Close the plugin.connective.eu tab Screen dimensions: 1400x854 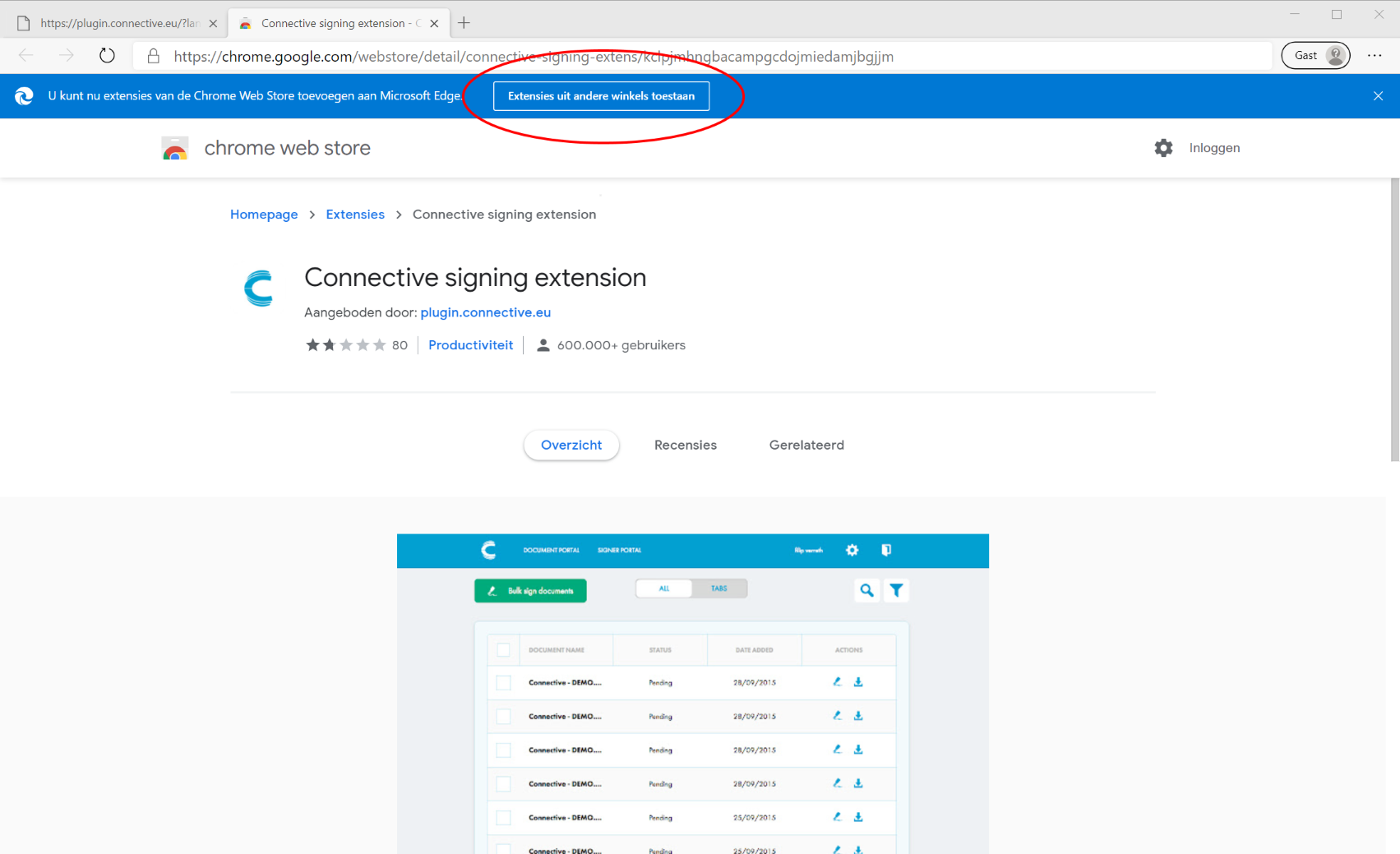tap(213, 24)
